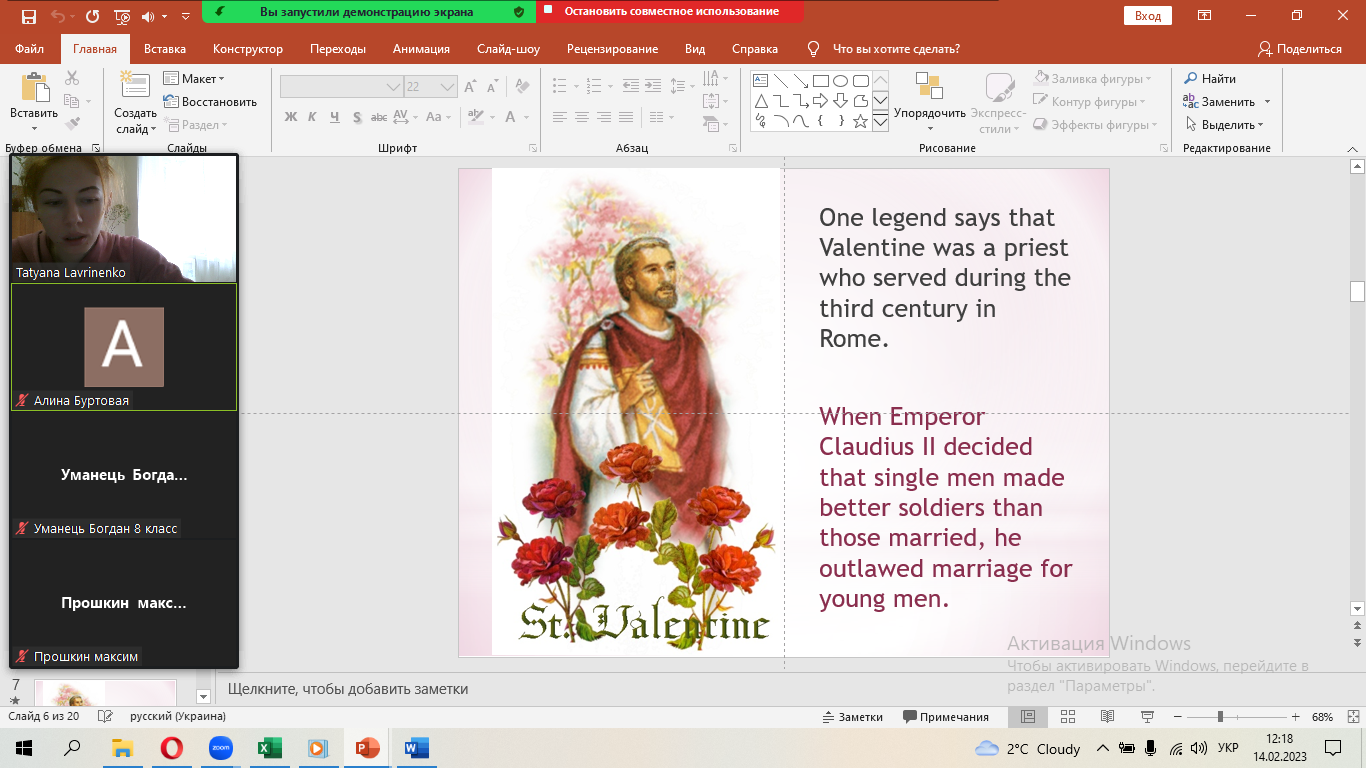
Task: Select the rectangle shape in shapes gallery
Action: 820,81
